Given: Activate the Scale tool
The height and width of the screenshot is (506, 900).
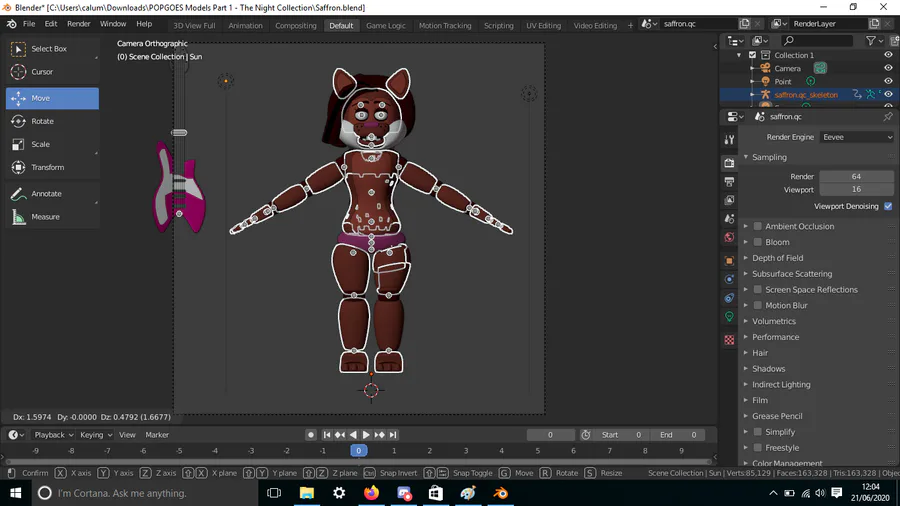Looking at the screenshot, I should [x=52, y=144].
